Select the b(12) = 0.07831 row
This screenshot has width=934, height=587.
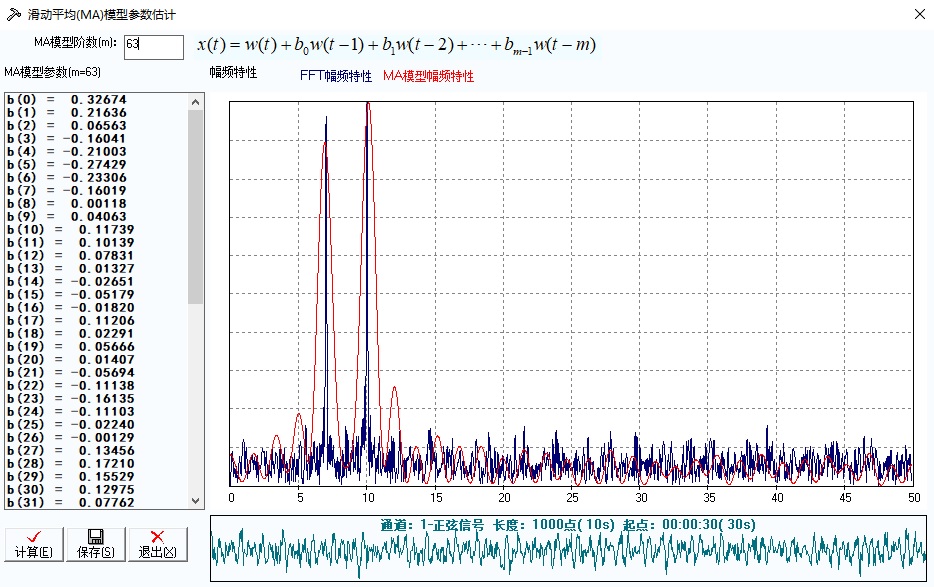[x=96, y=256]
